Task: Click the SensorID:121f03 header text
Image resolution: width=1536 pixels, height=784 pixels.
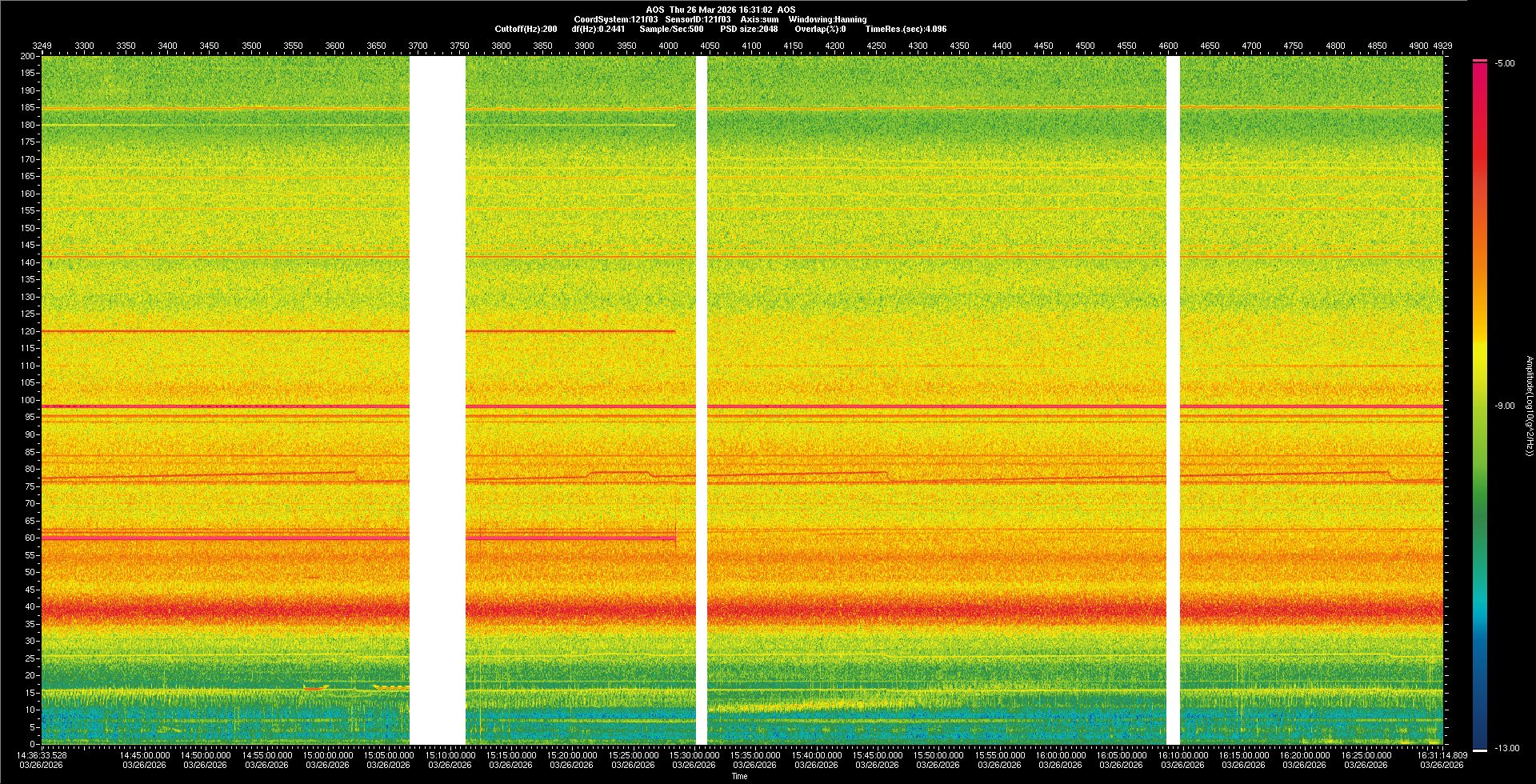Action: 698,19
